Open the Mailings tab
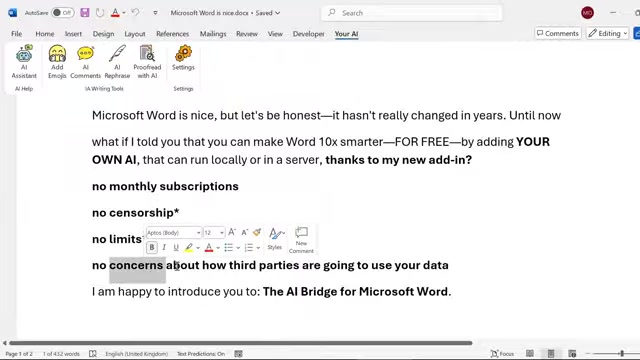640x360 pixels. click(213, 34)
